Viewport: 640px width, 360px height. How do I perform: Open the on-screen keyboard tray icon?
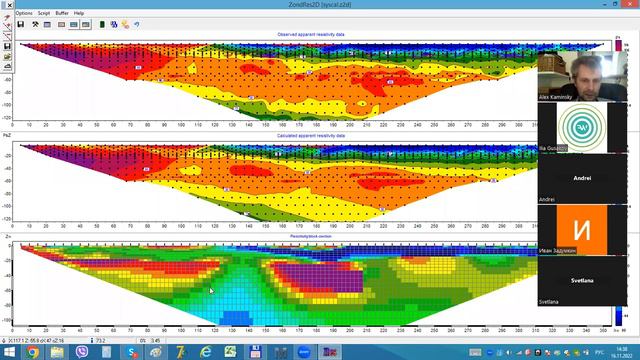(x=475, y=352)
